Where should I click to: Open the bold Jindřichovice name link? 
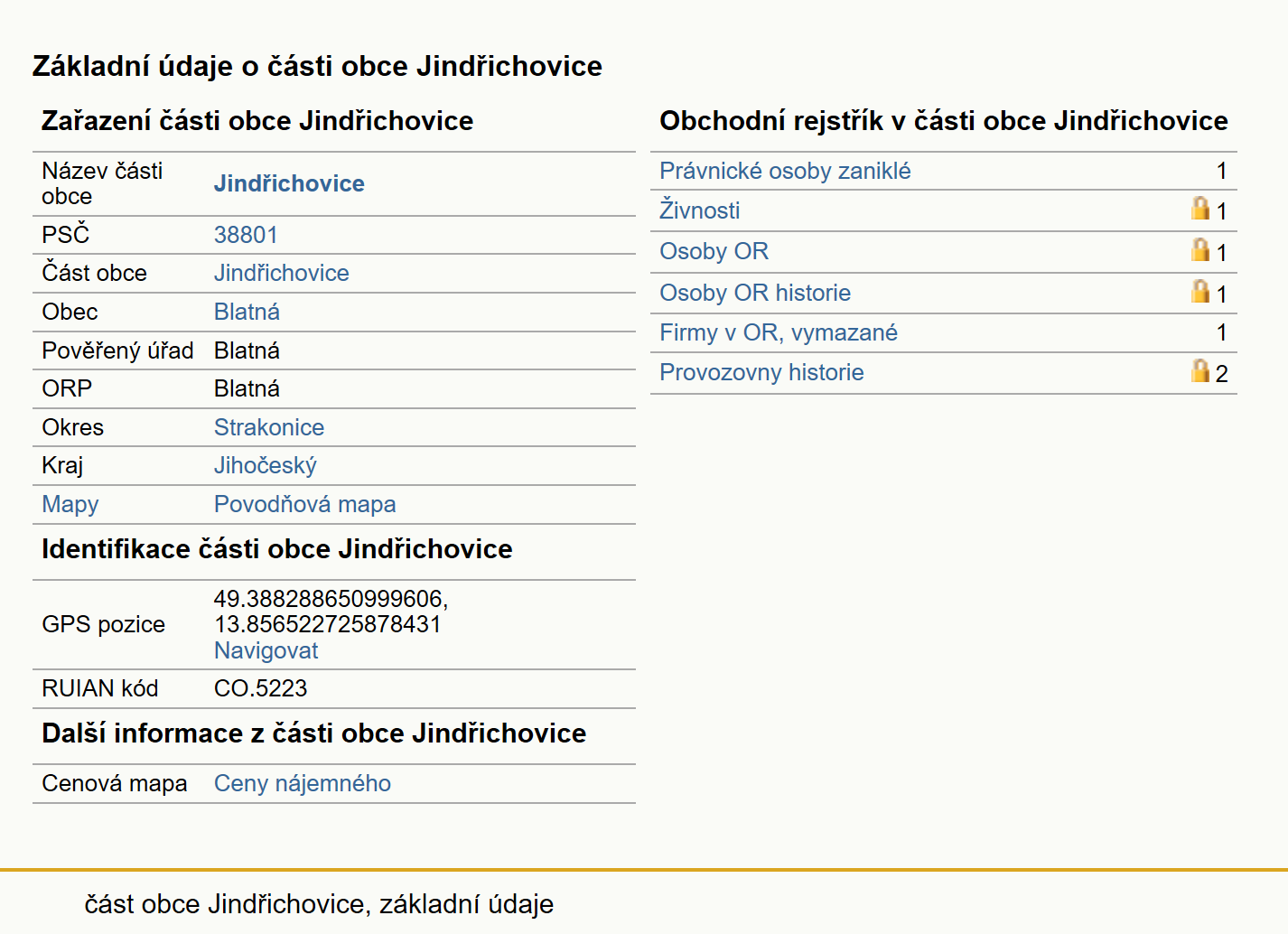click(x=289, y=183)
